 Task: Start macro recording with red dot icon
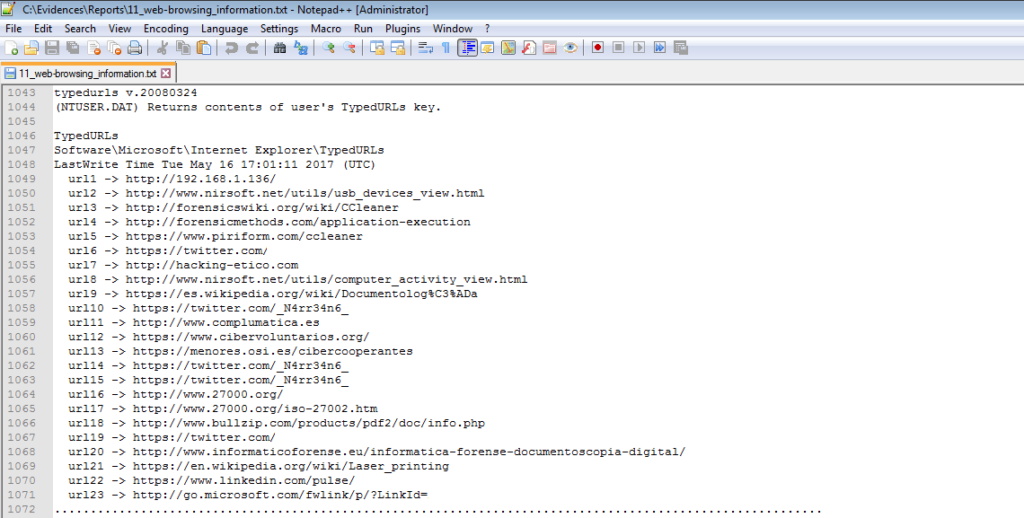[x=597, y=47]
